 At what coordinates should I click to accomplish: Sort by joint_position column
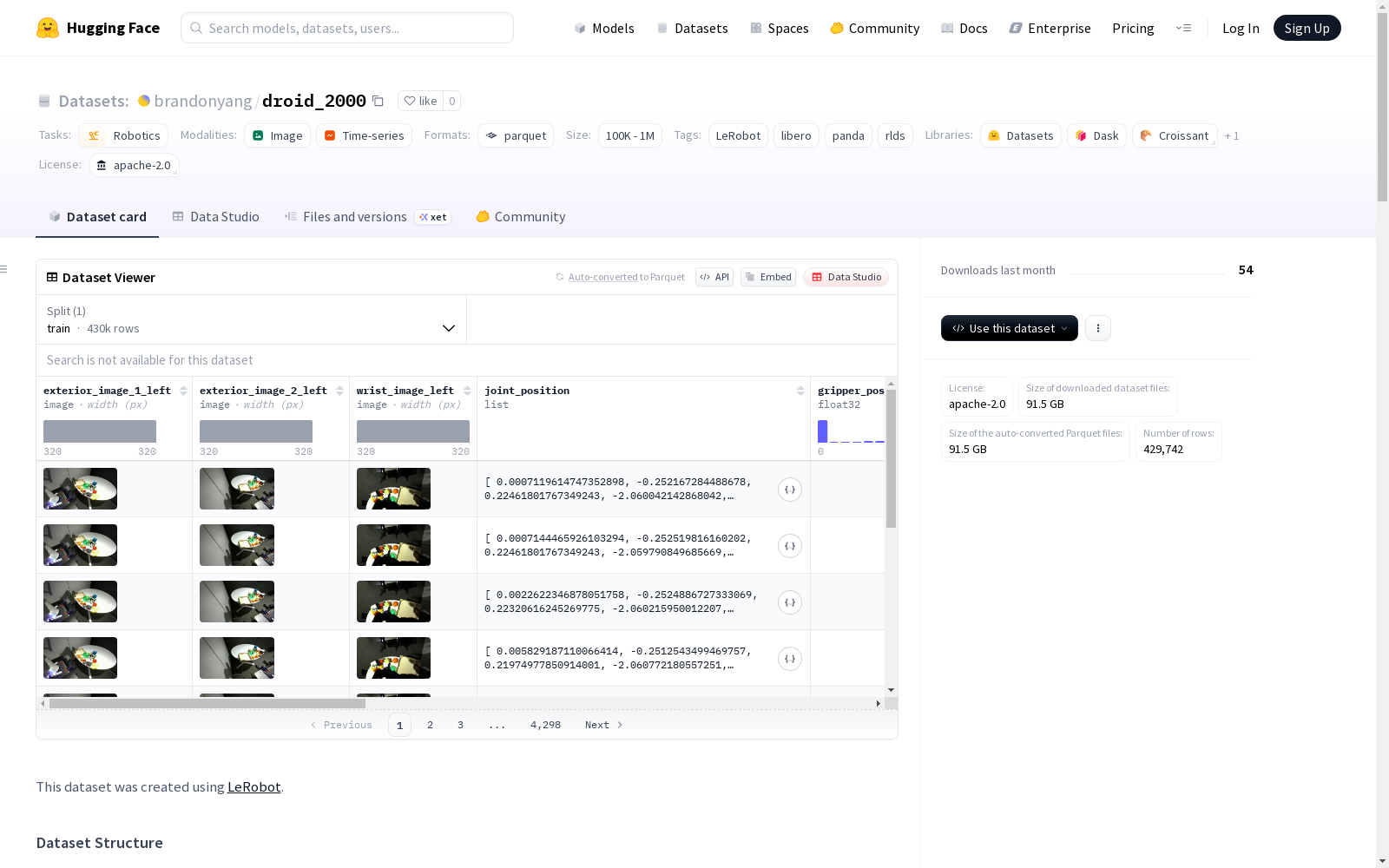click(800, 391)
